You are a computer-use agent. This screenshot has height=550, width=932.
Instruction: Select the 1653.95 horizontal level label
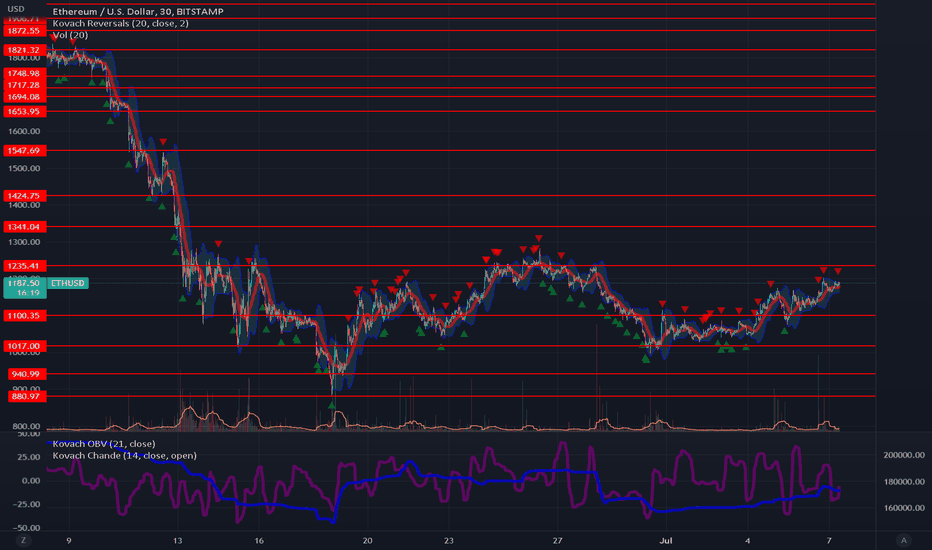point(24,111)
